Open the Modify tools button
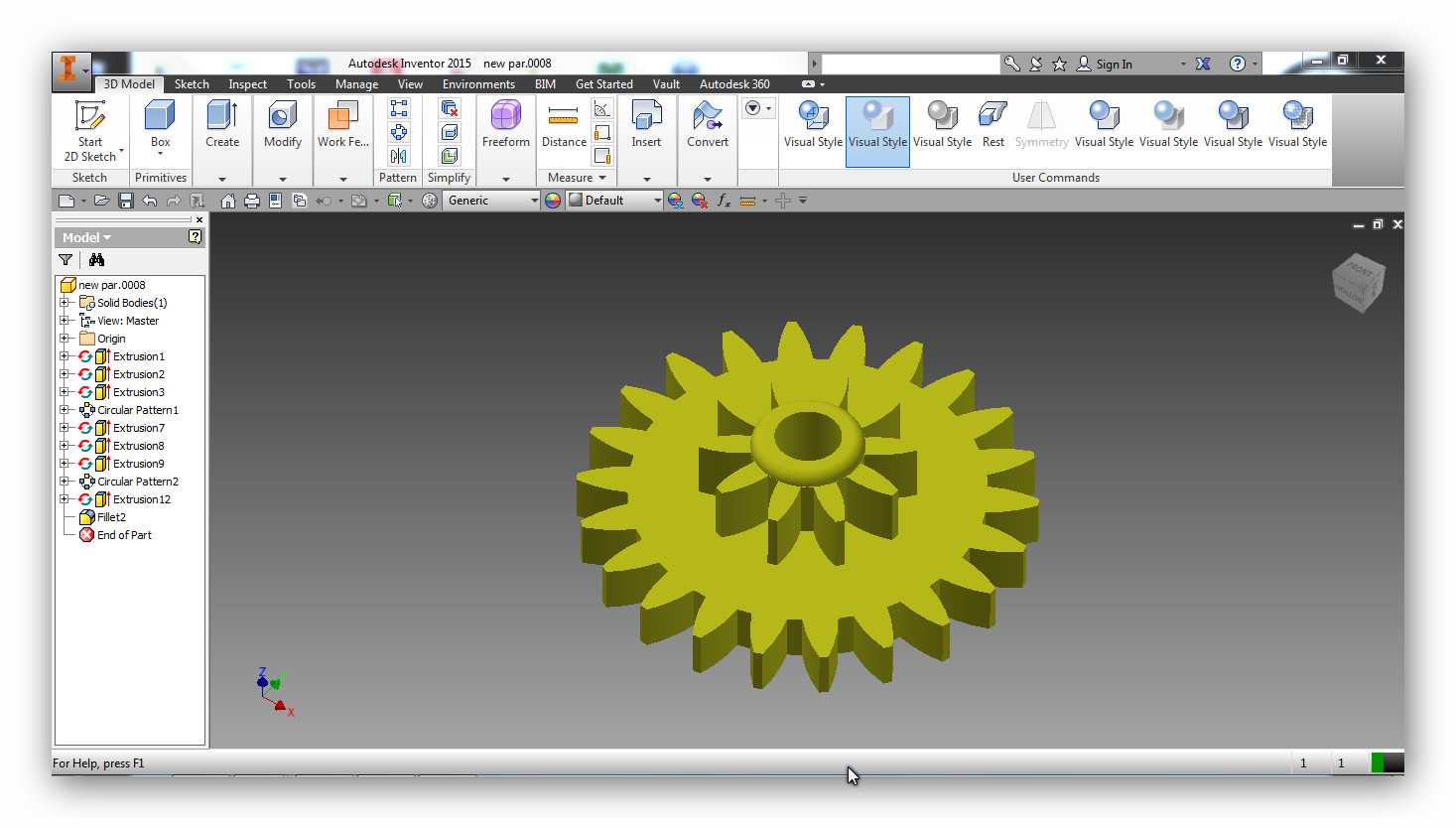1456x828 pixels. coord(282,125)
